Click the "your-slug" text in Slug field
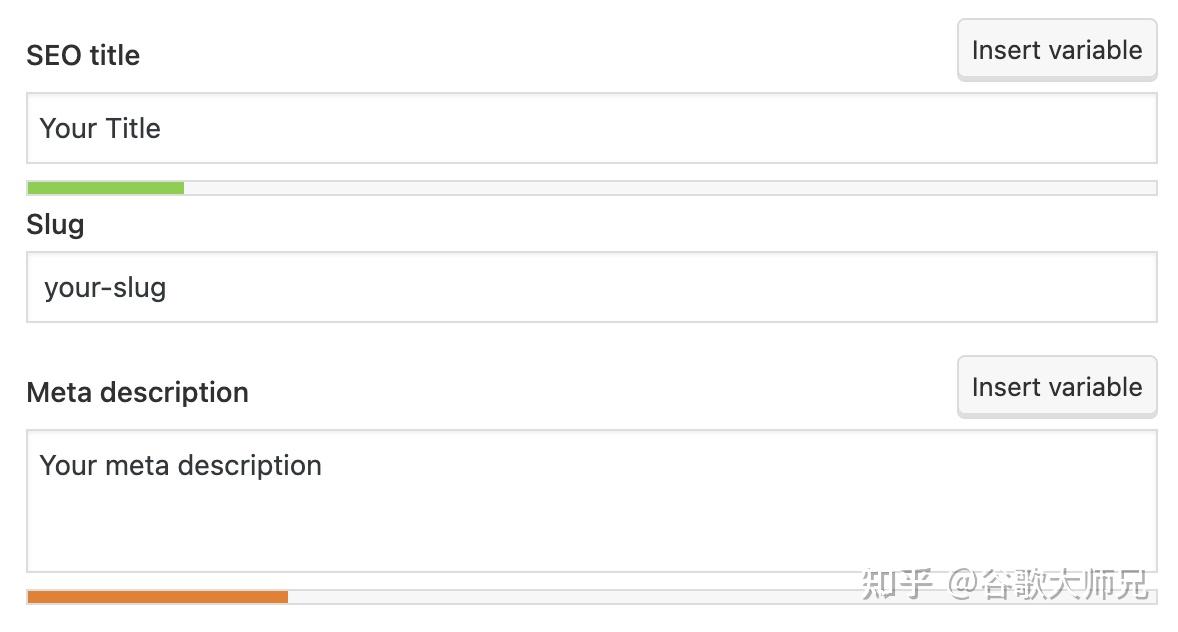Screen dimensions: 1178x632 click(105, 288)
